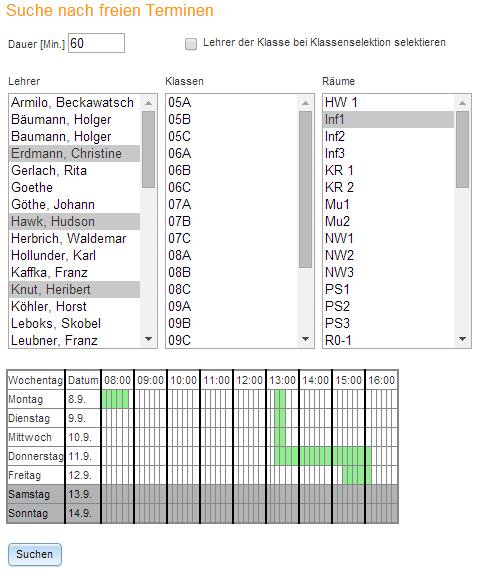
Task: Select teacher Köhler, Horst
Action: tap(74, 306)
